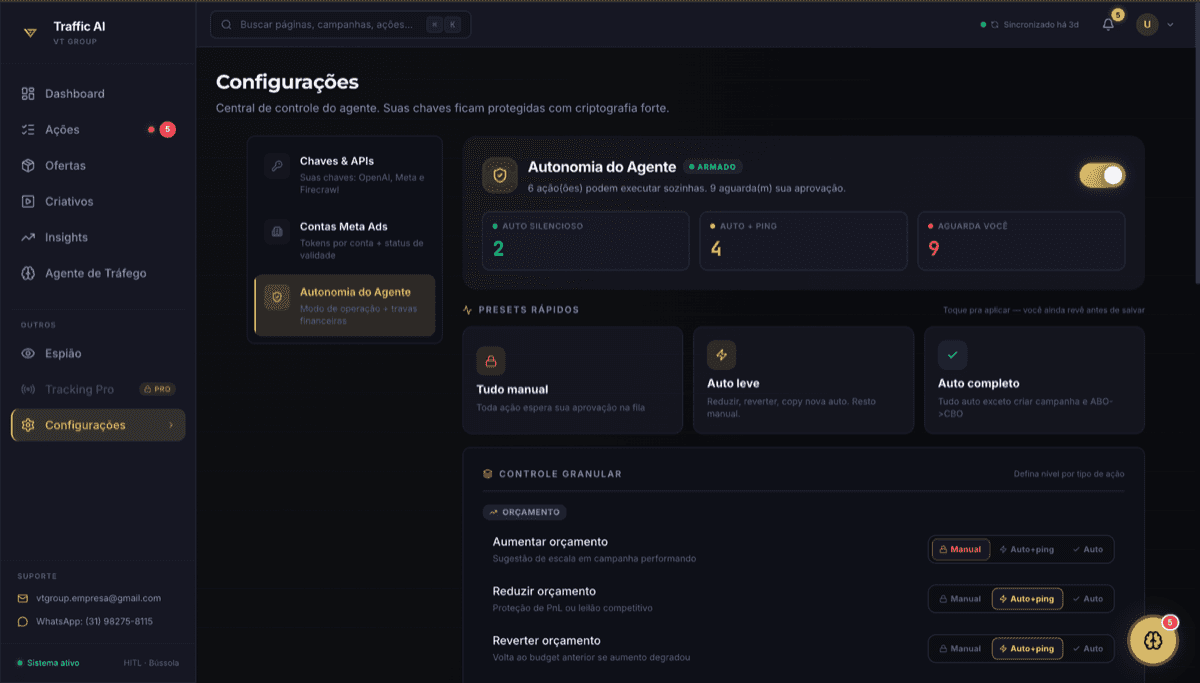This screenshot has height=683, width=1200.
Task: Click the WhatsApp support number
Action: coord(94,621)
